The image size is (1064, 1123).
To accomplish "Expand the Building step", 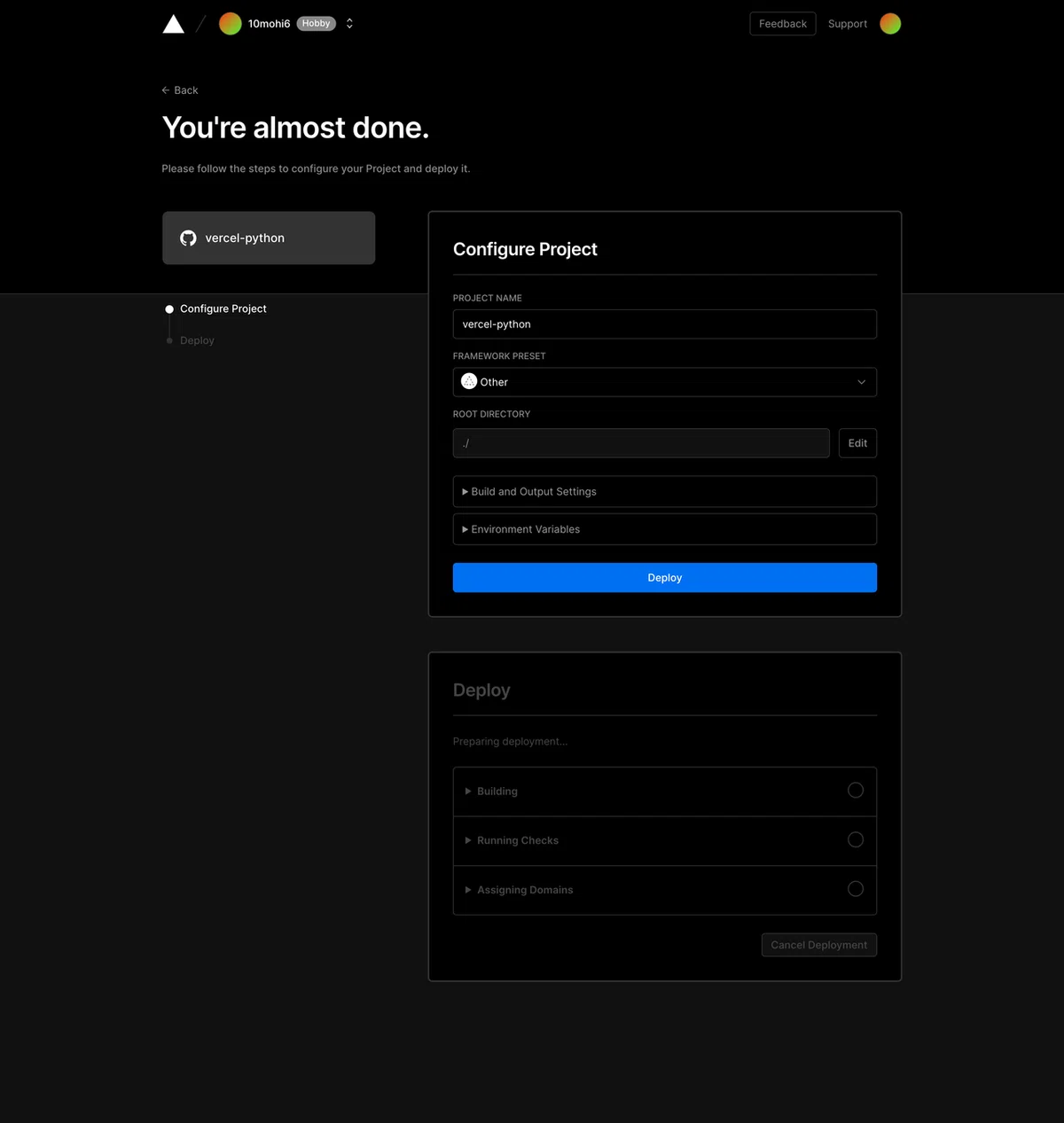I will click(665, 792).
